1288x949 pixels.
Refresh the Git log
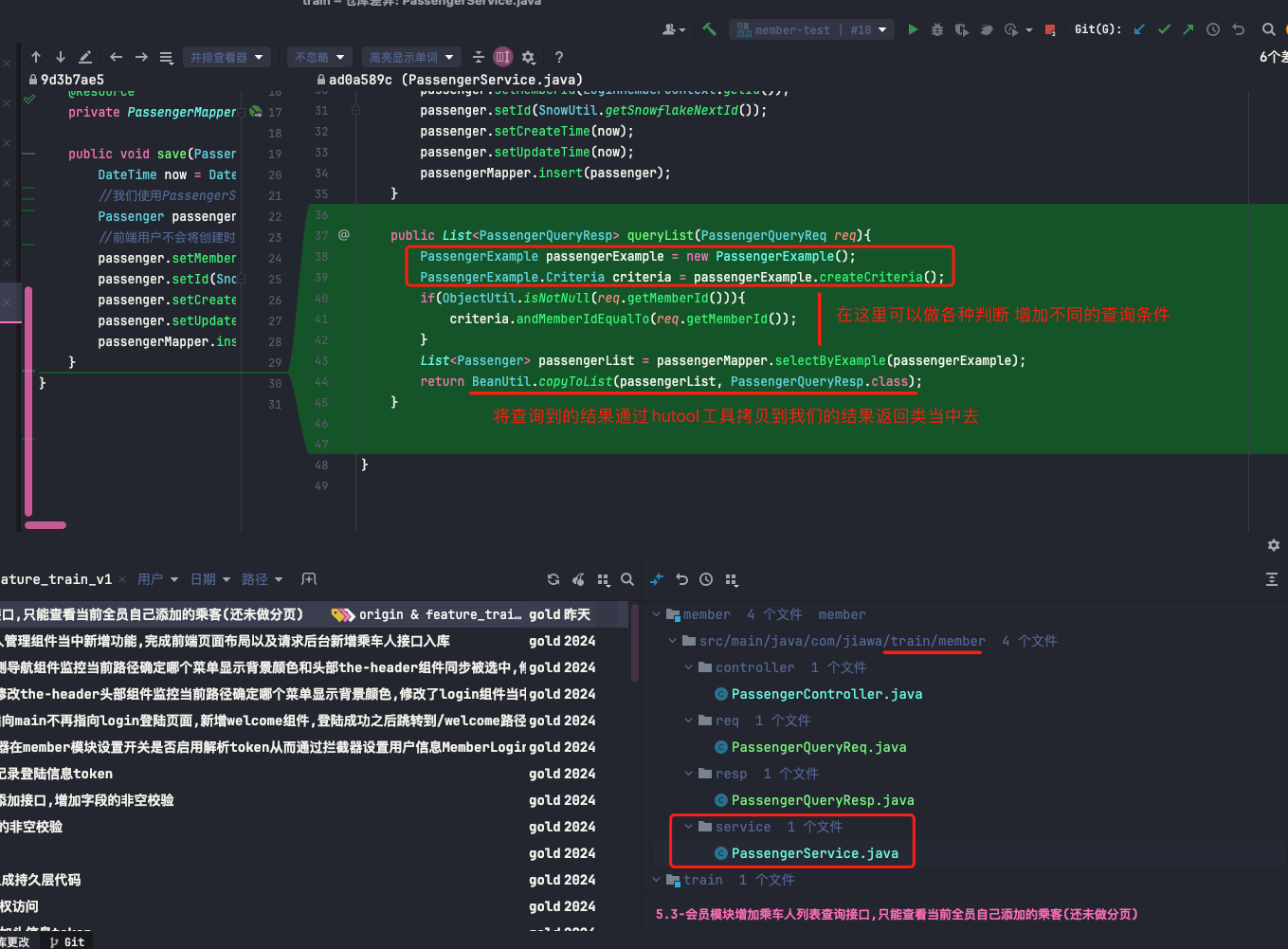[553, 579]
